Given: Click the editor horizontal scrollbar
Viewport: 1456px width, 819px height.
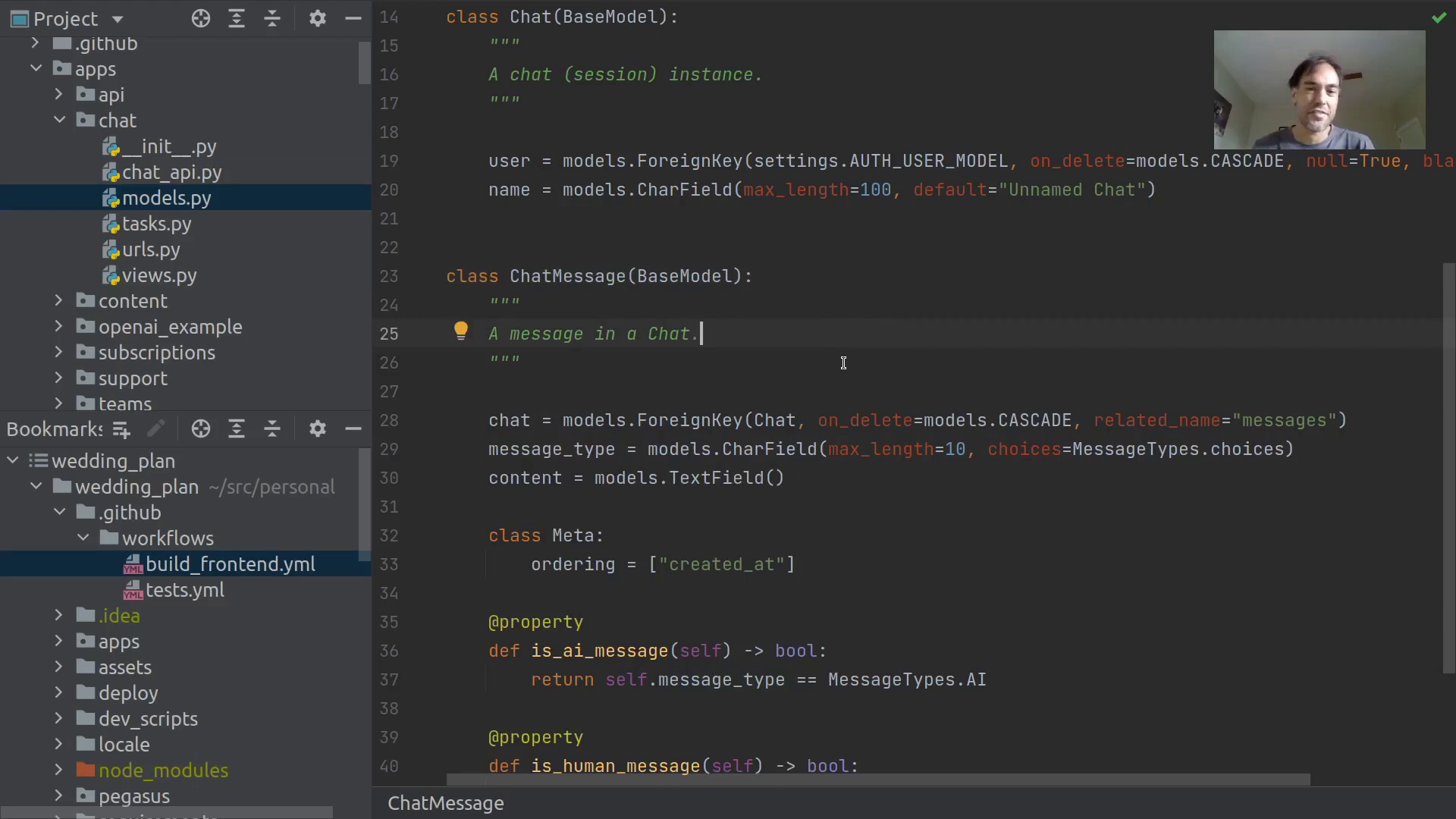Looking at the screenshot, I should point(877,780).
